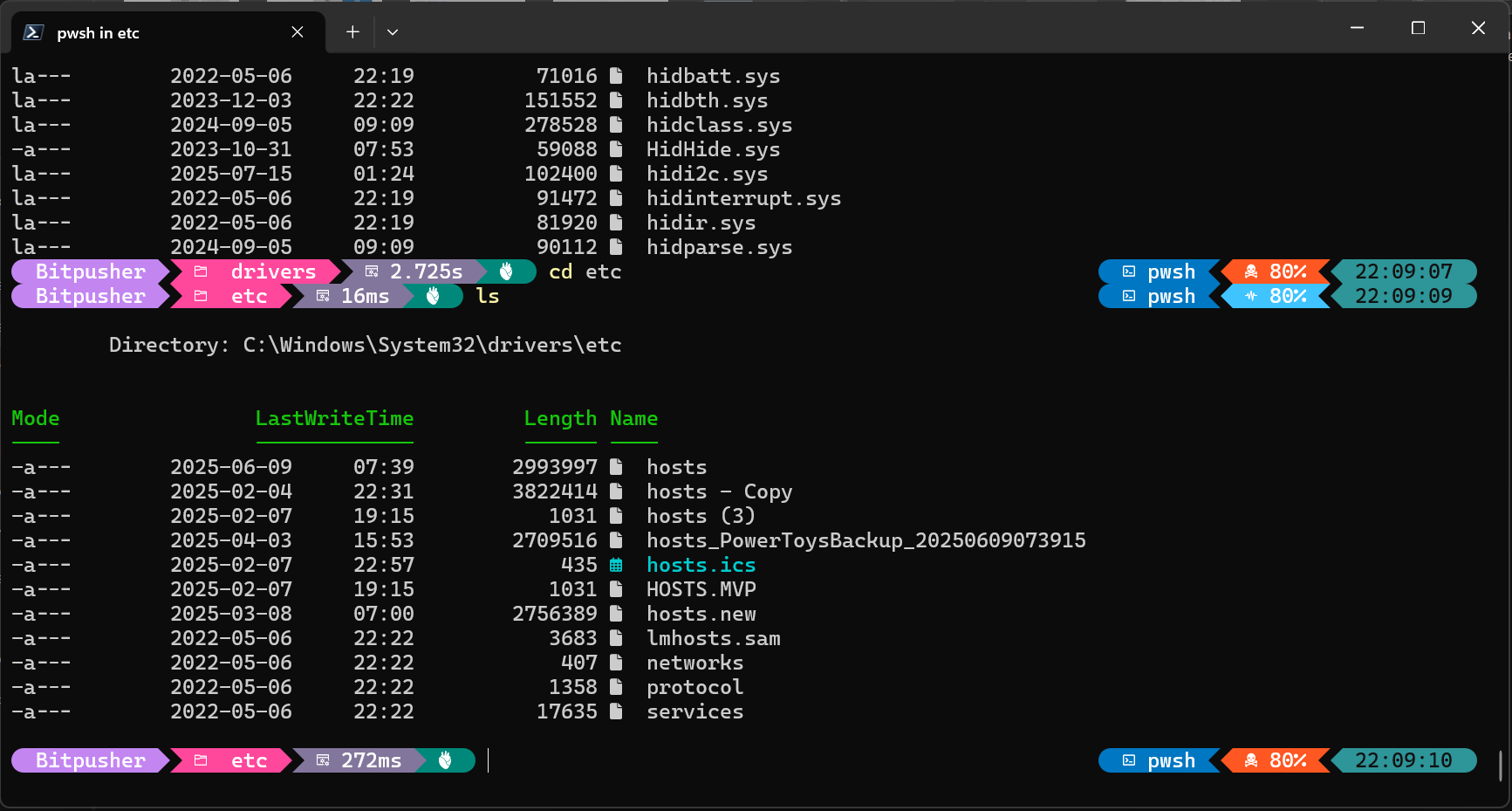Click the file icon next to protocol
1512x811 pixels.
(616, 687)
